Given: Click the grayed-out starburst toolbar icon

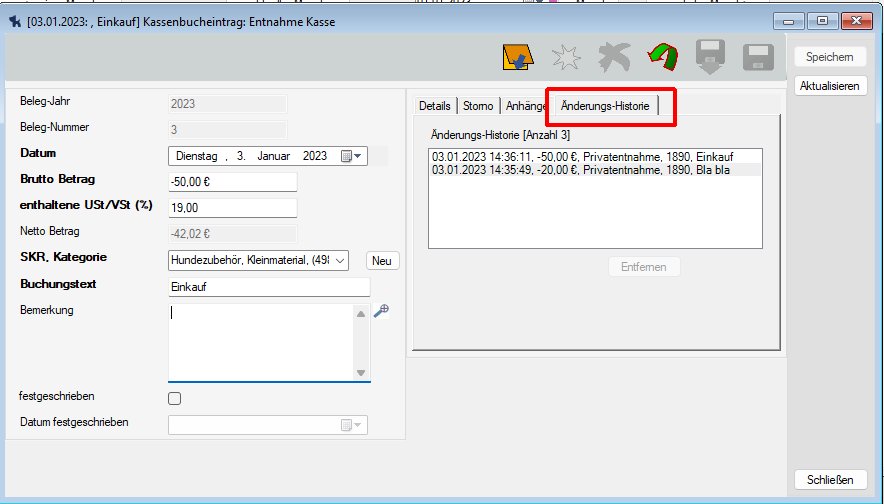Looking at the screenshot, I should (566, 59).
